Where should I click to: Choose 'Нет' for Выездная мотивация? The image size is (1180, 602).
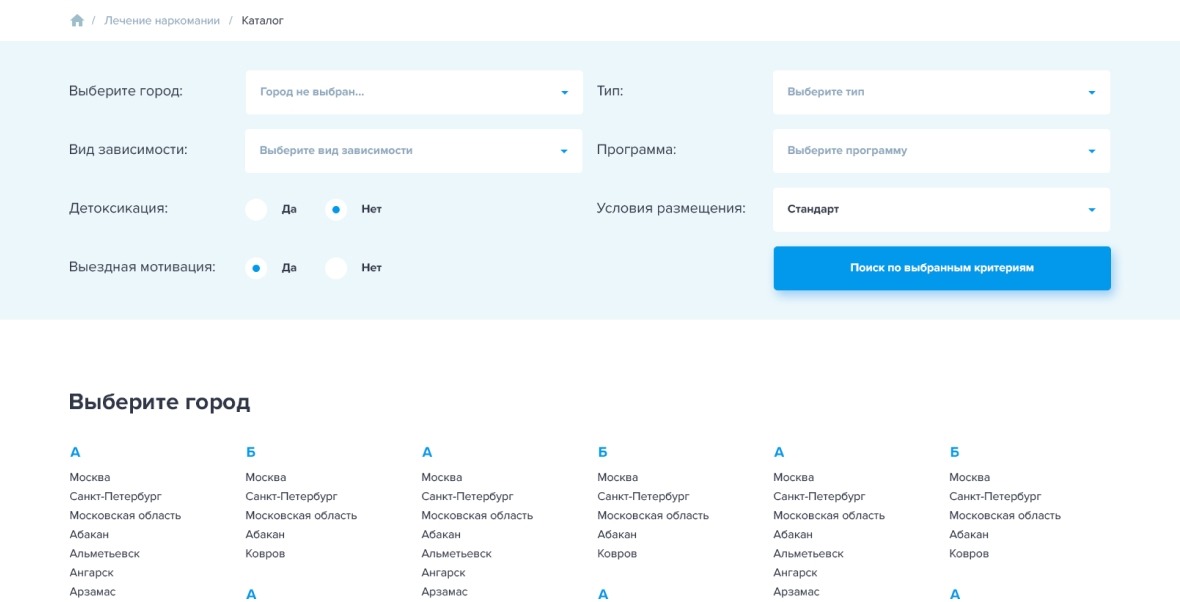(x=336, y=268)
